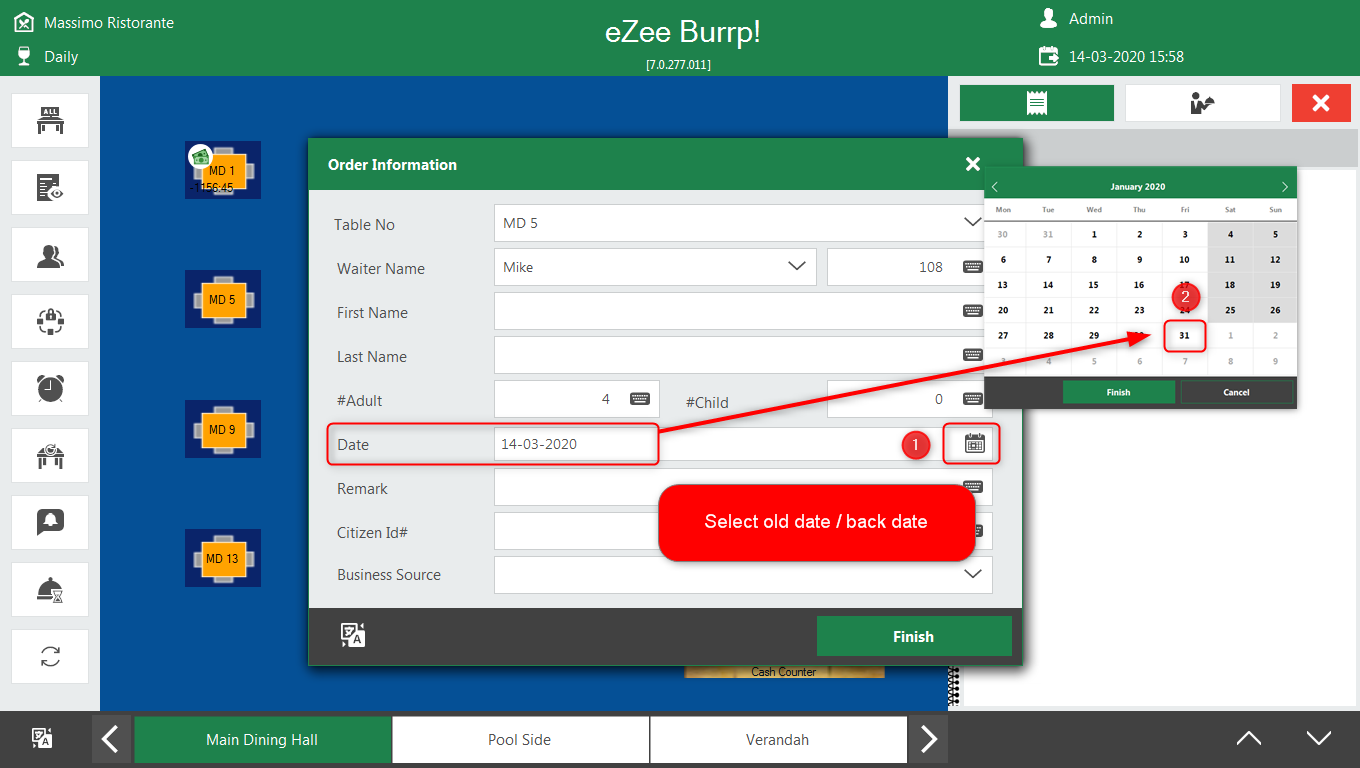Viewport: 1360px width, 768px height.
Task: Click the table refresh icon in sidebar
Action: 50,455
